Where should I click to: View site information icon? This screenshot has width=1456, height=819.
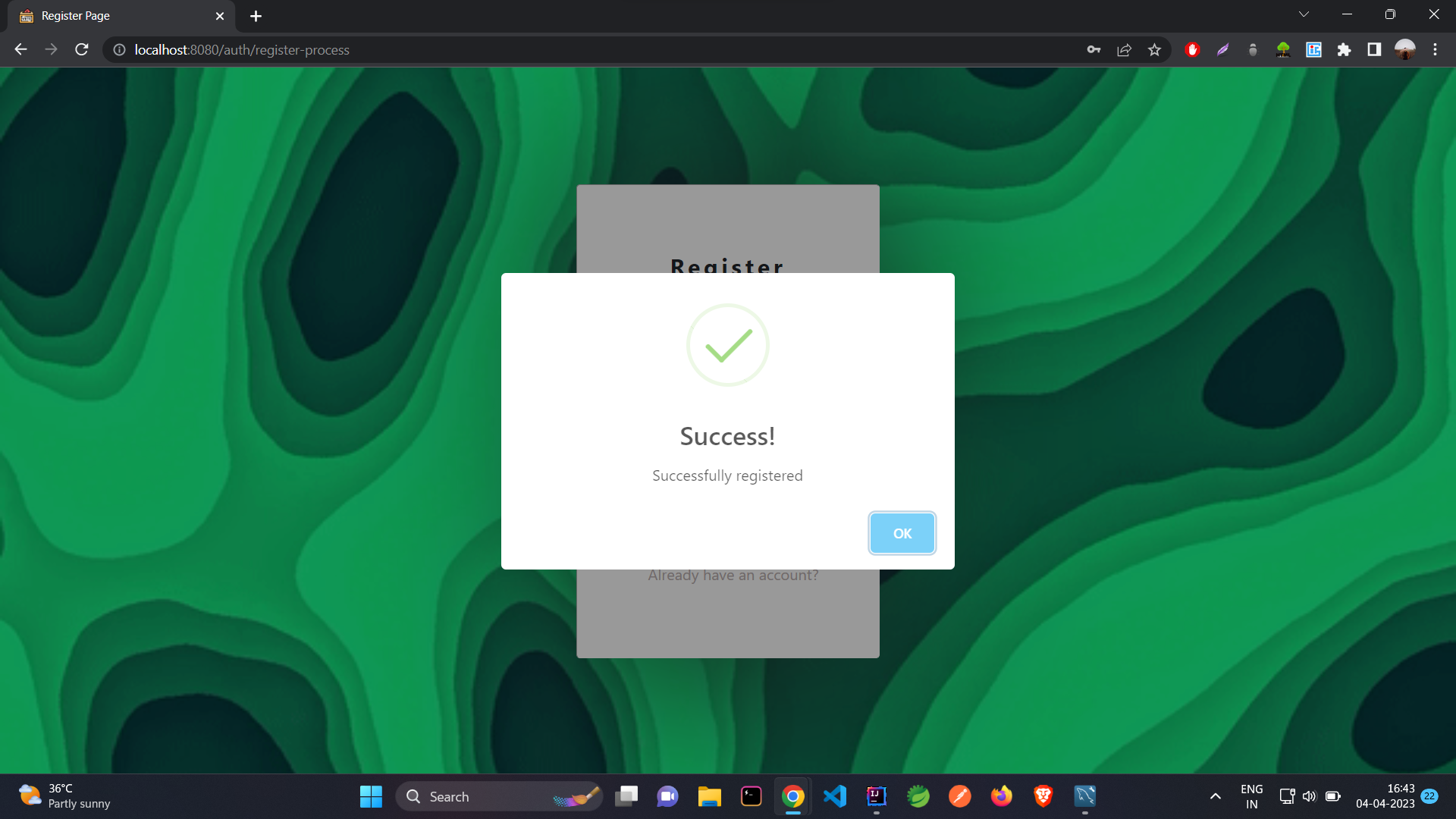coord(119,50)
